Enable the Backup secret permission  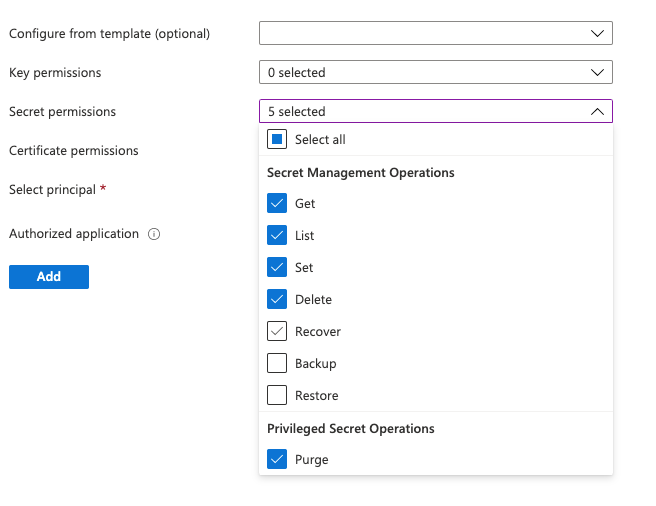277,364
